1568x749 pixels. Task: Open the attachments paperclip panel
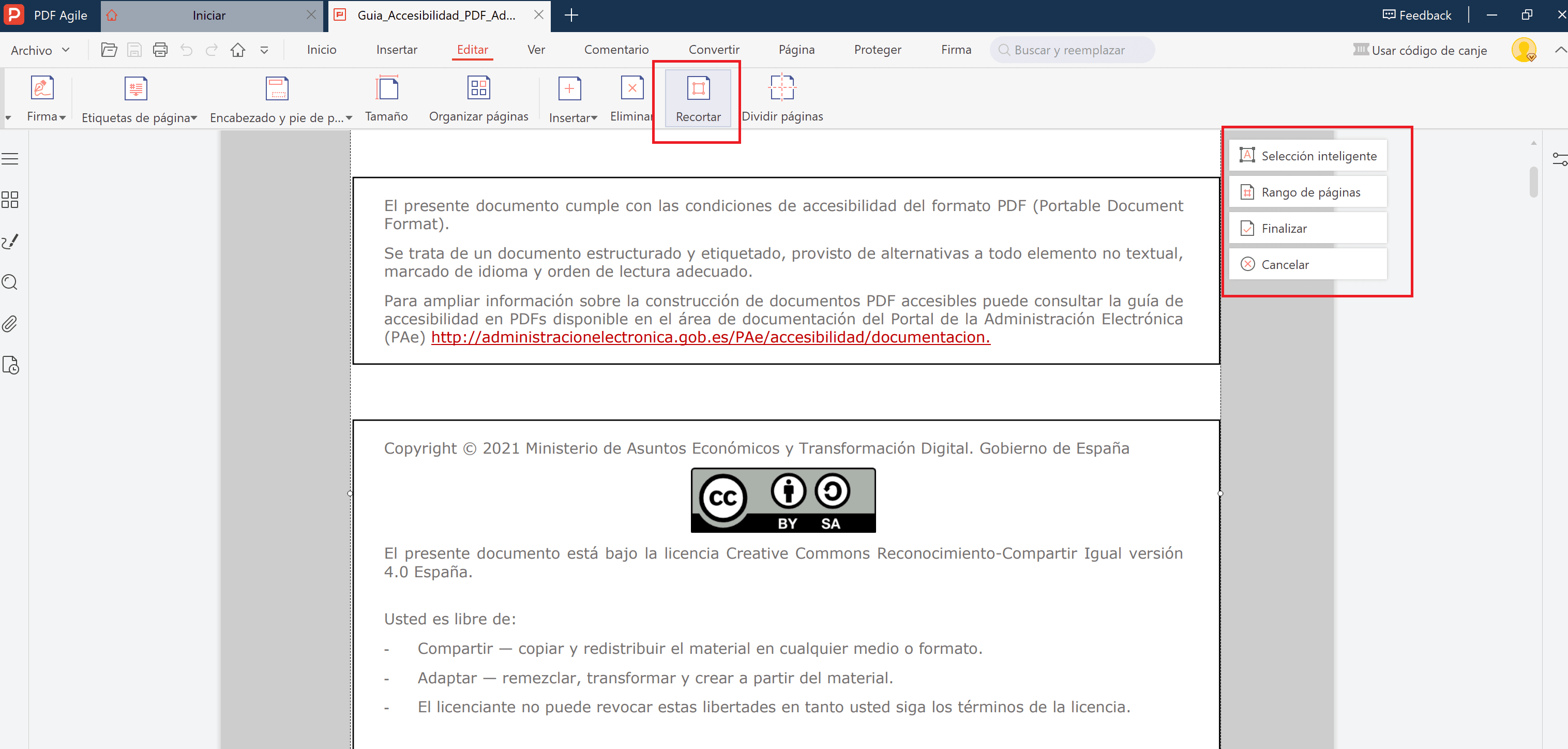10,323
